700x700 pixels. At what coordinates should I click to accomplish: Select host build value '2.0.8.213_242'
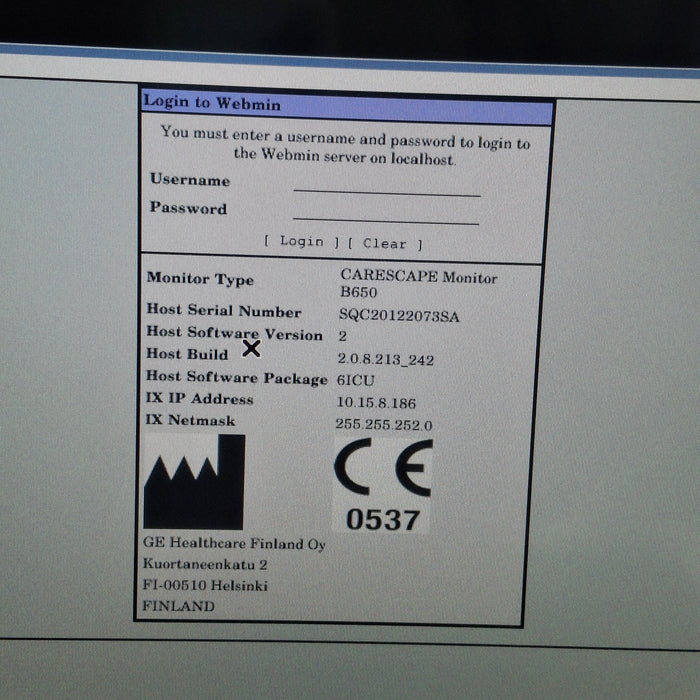(386, 359)
